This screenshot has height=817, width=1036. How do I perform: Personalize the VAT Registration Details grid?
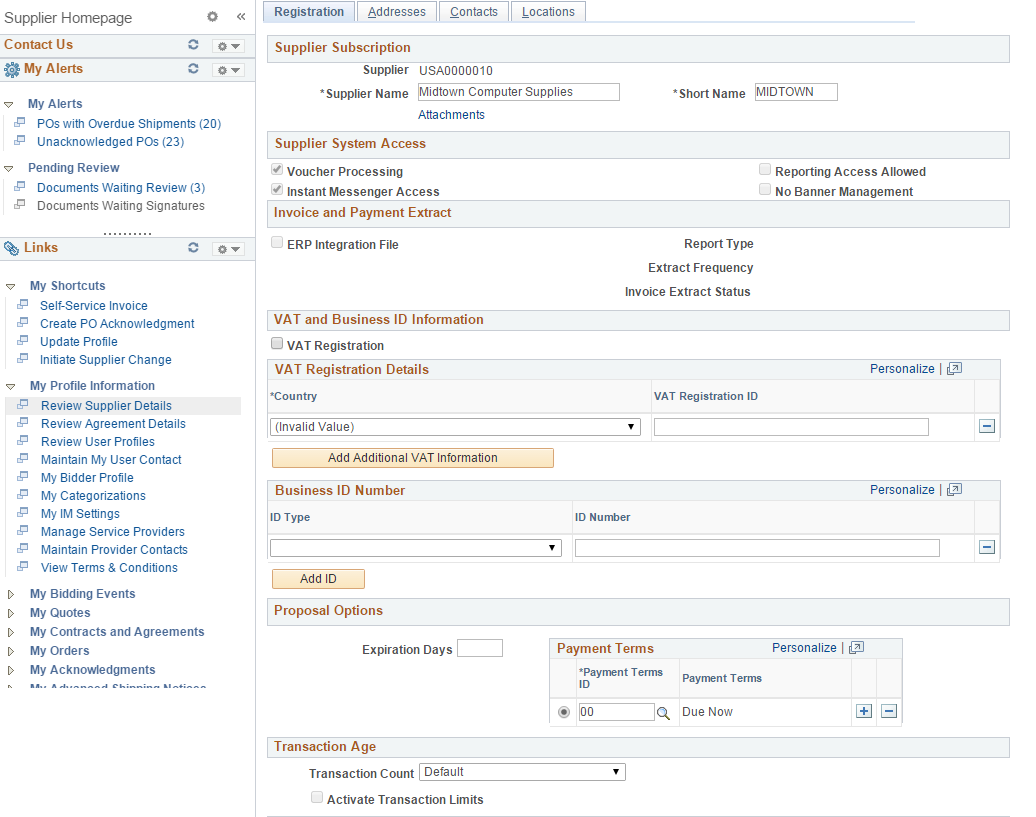pos(902,369)
